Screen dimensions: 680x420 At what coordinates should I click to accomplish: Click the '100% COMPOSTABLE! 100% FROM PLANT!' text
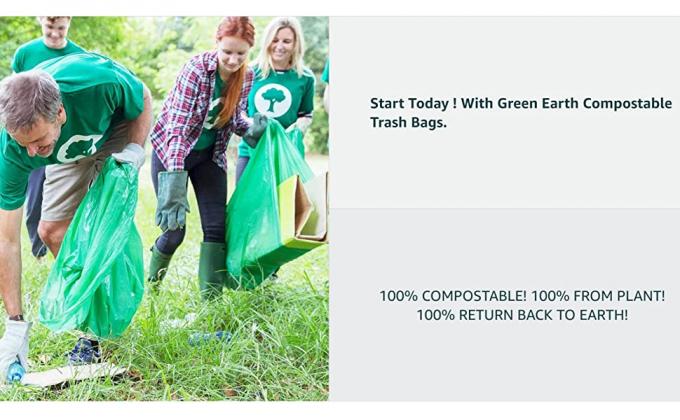(x=522, y=296)
